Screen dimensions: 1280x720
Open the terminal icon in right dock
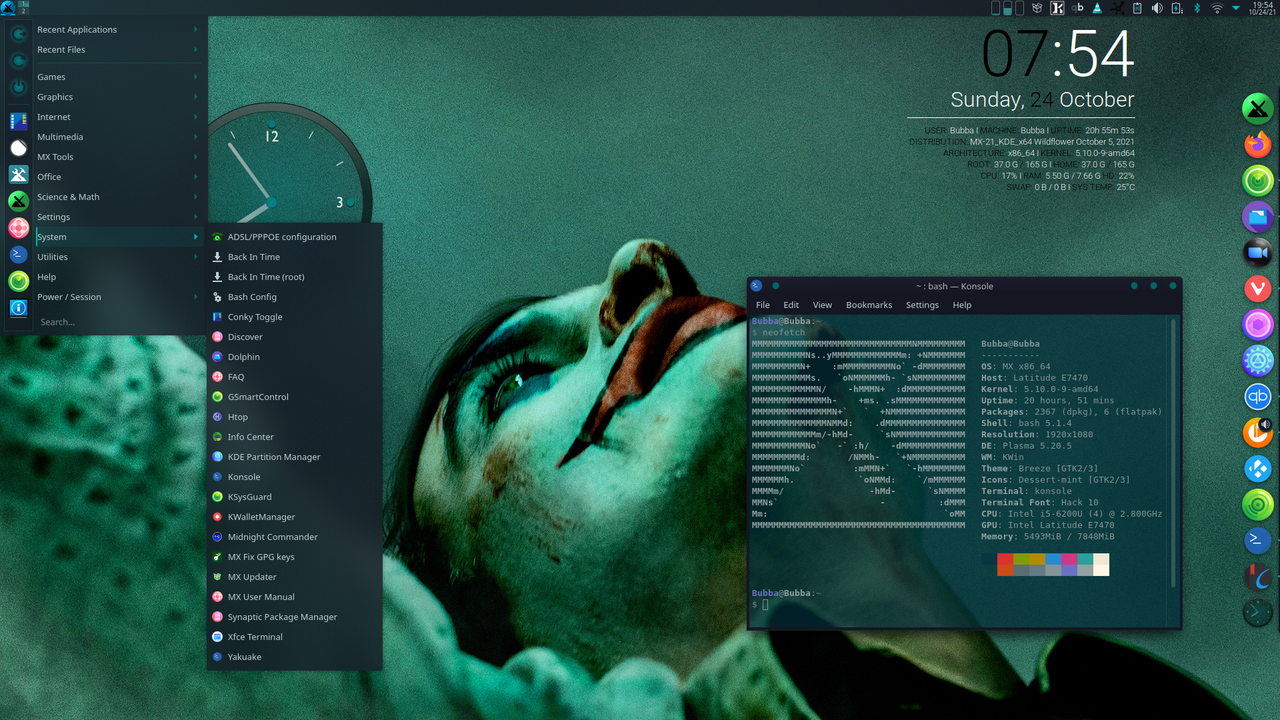(x=1257, y=541)
